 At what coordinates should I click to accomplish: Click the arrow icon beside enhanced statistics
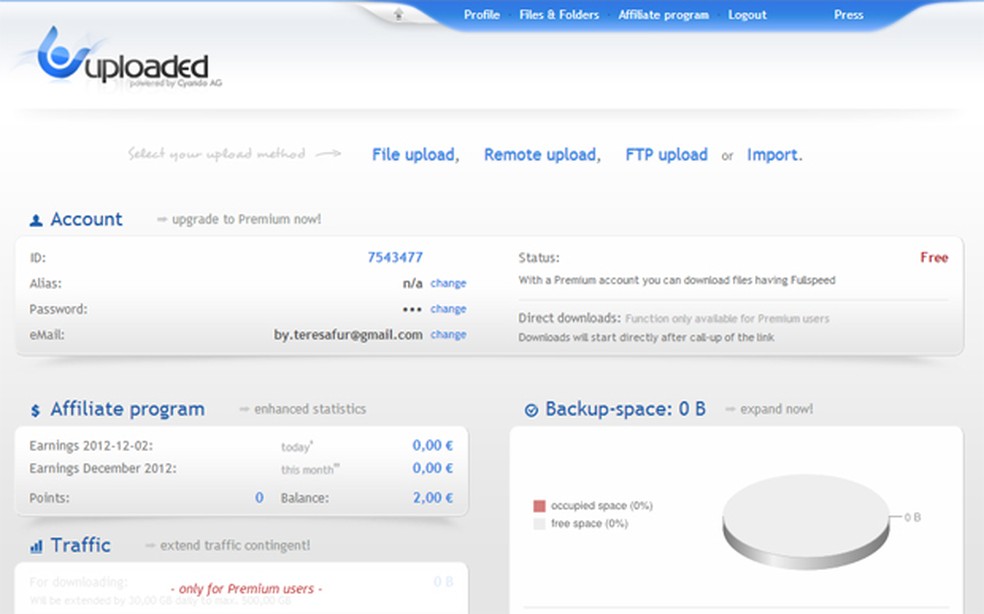pyautogui.click(x=247, y=409)
